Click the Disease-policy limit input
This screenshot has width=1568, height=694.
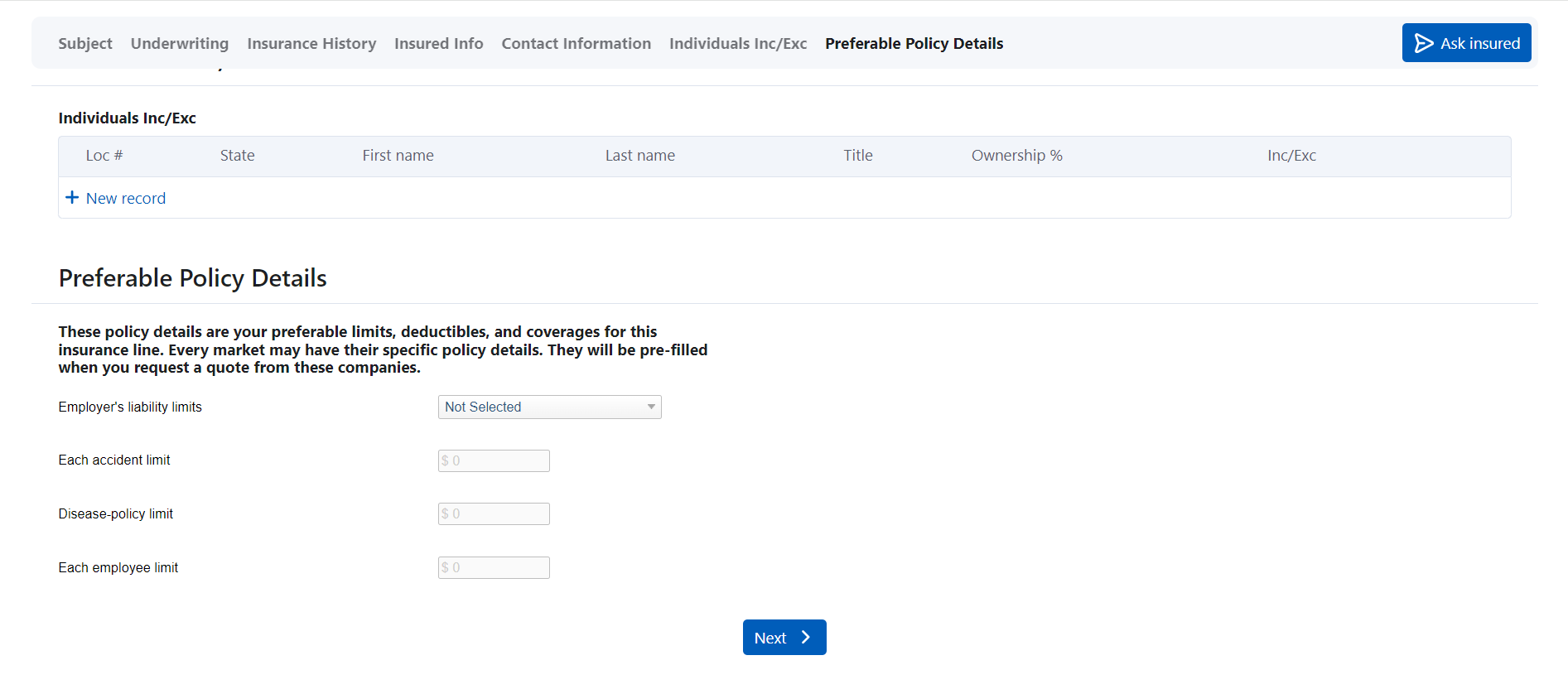tap(494, 514)
